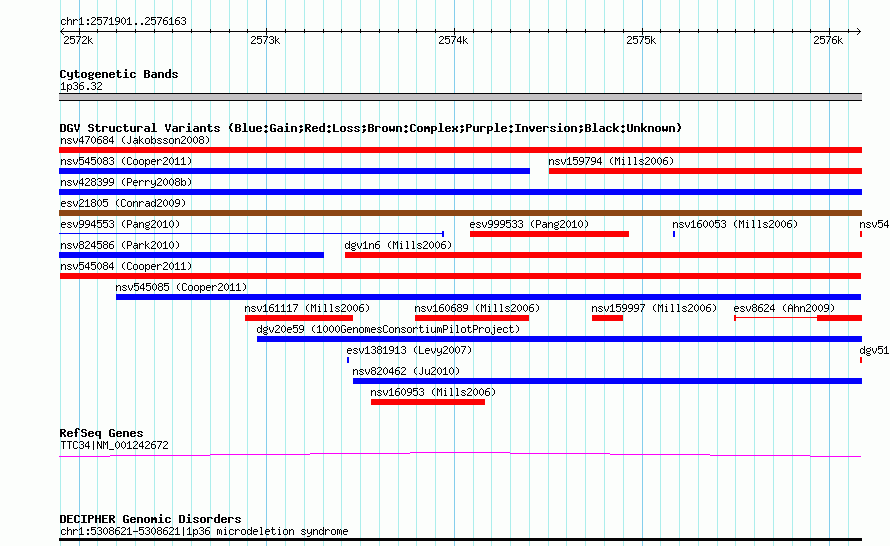The height and width of the screenshot is (546, 890).
Task: Click the Cytogenetic Bands track title
Action: (119, 74)
